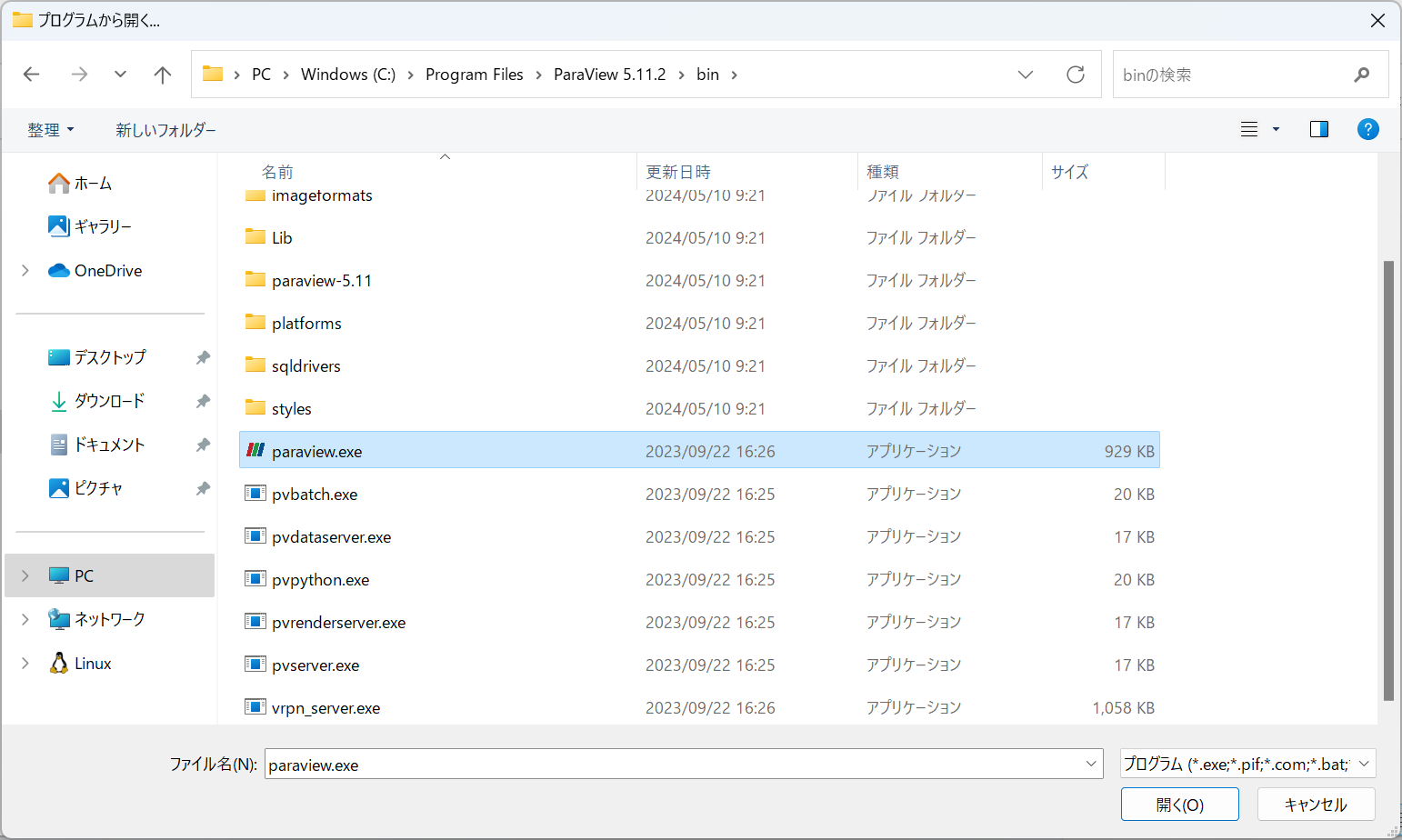Click the pin icon next to ピクチャ
This screenshot has width=1402, height=840.
(203, 488)
